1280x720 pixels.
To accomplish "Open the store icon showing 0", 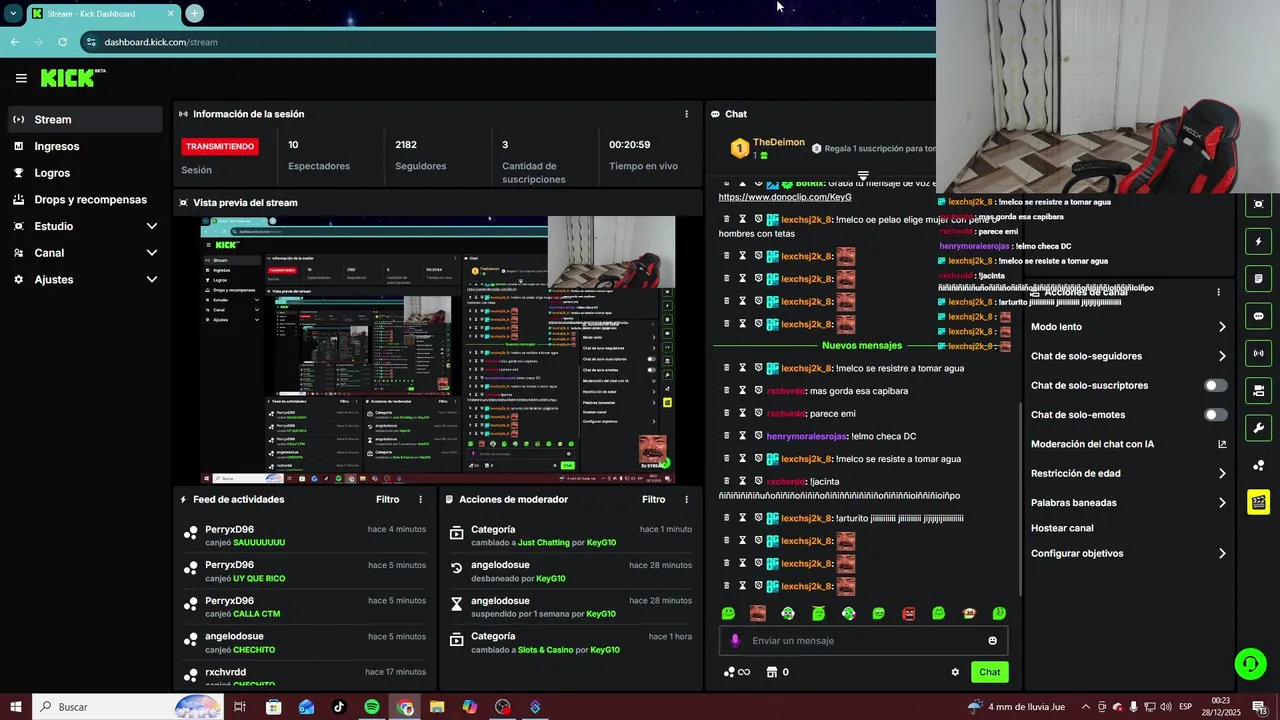I will pyautogui.click(x=777, y=672).
